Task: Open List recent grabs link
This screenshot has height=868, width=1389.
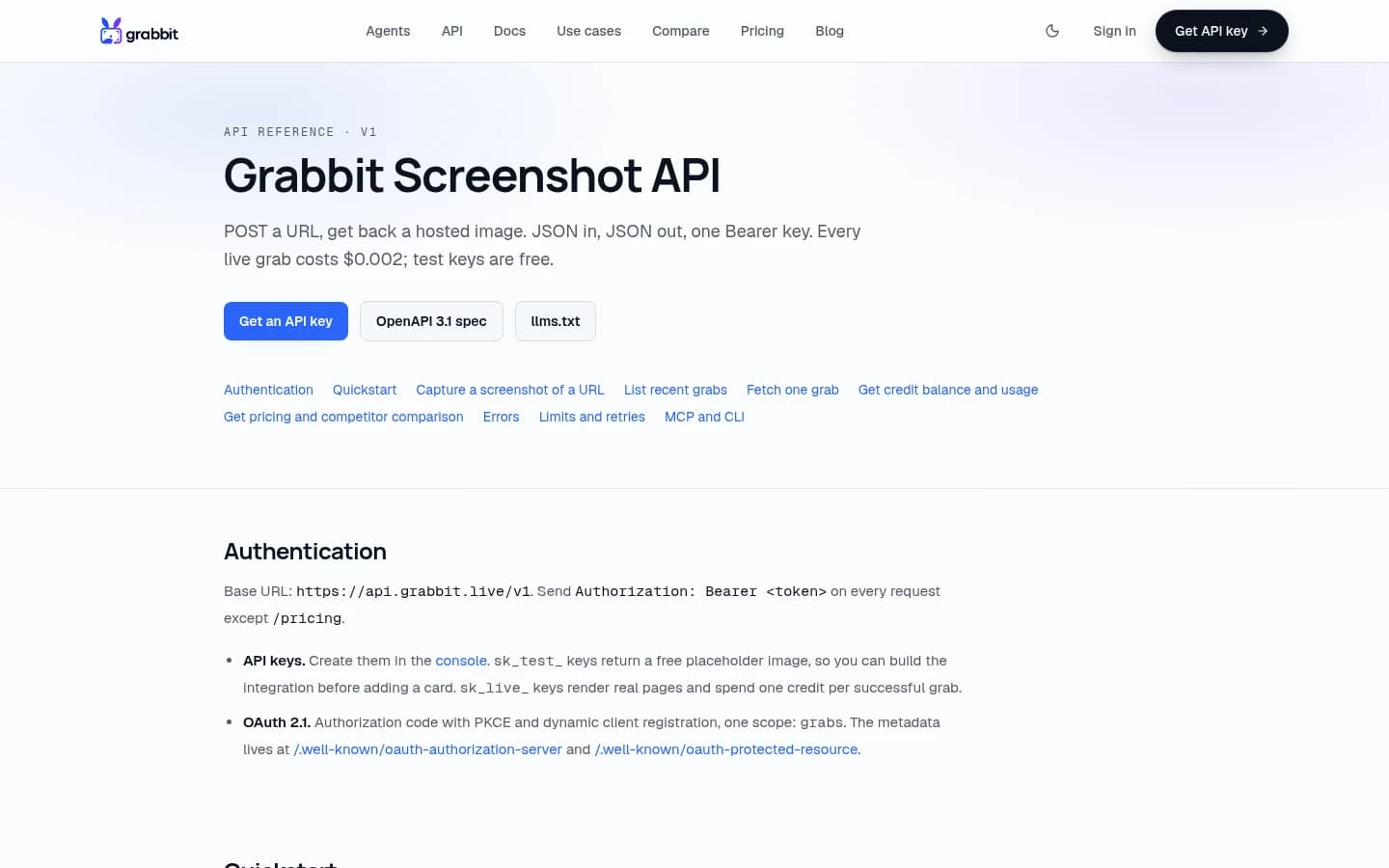Action: pyautogui.click(x=675, y=390)
